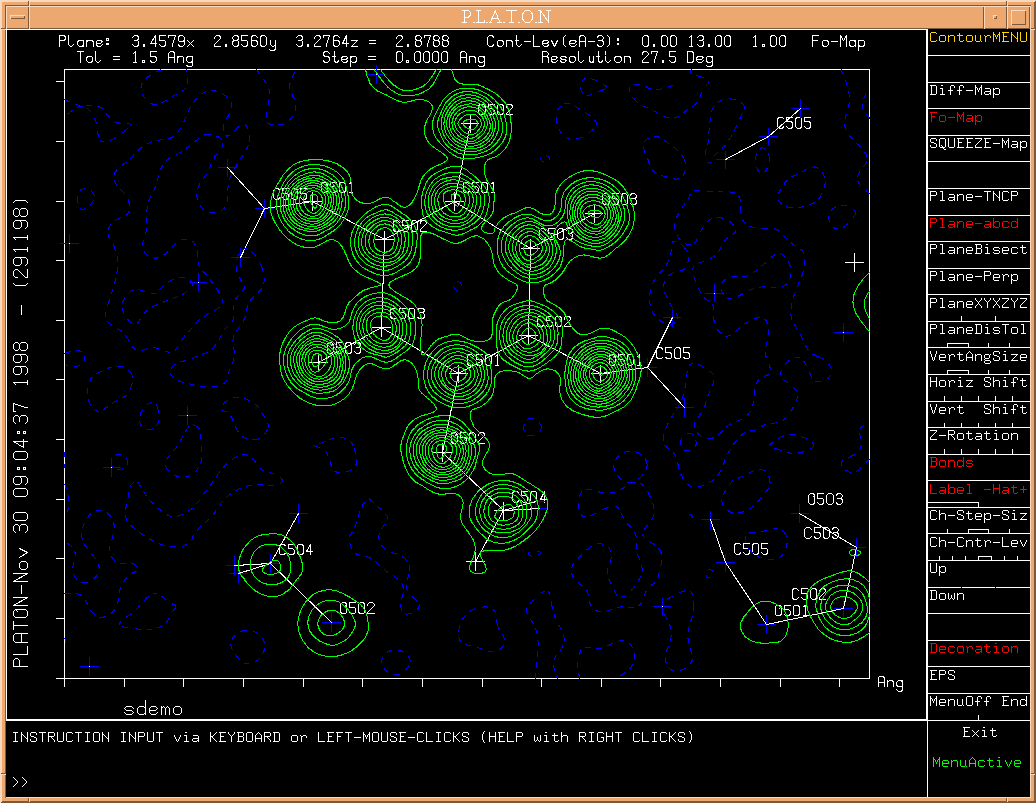Click the PlaneBisect option
Screen dimensions: 1036x803
pyautogui.click(x=977, y=250)
